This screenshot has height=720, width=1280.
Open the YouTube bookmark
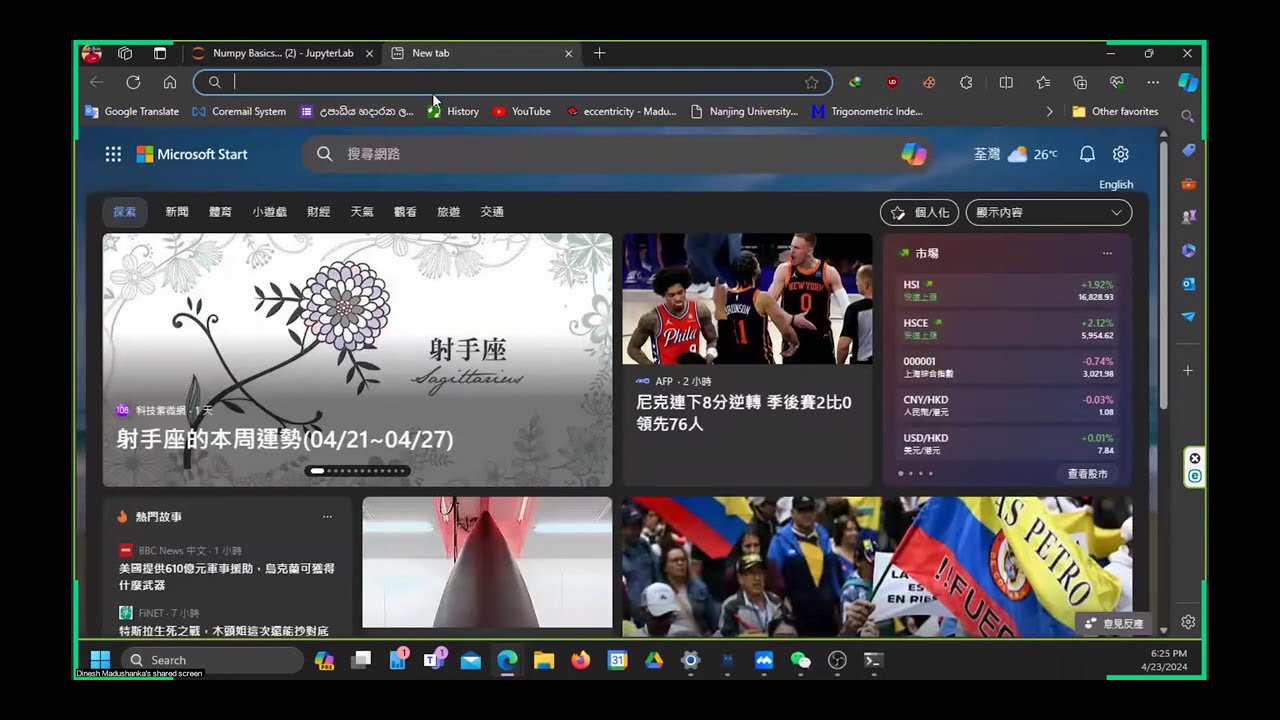click(x=521, y=112)
